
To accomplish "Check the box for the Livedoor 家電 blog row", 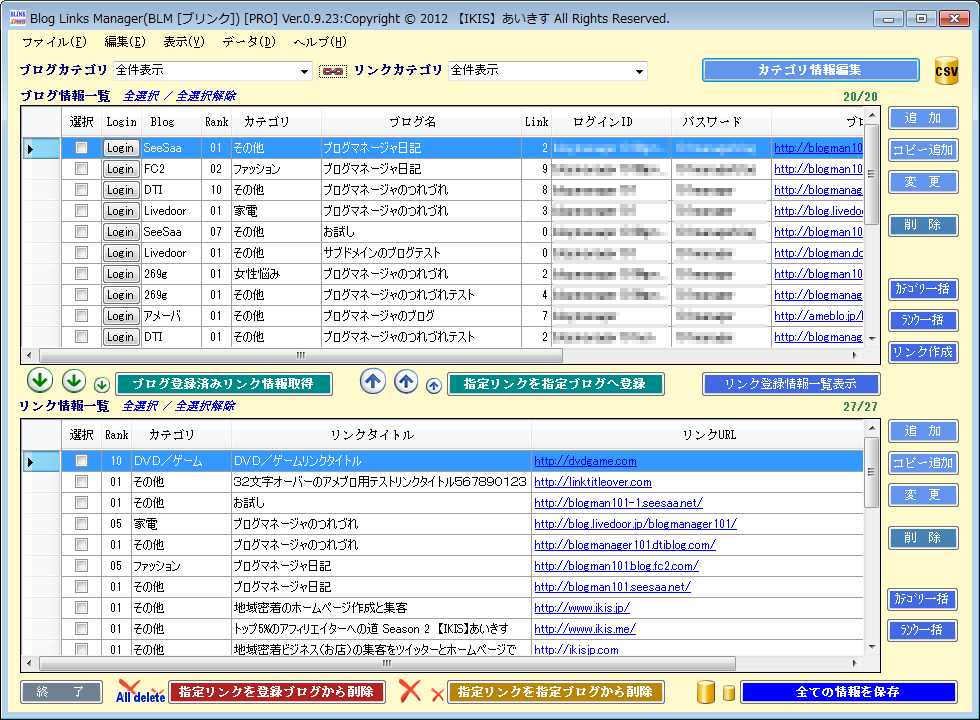I will coord(81,211).
